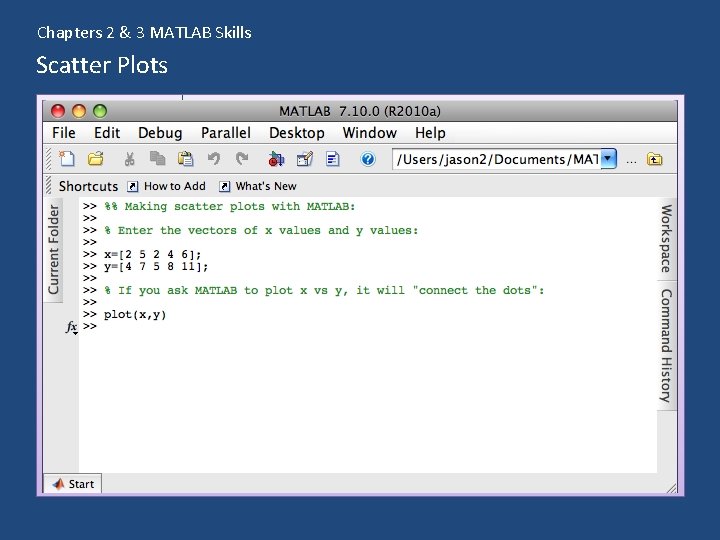Click the New Script icon in toolbar

click(67, 159)
